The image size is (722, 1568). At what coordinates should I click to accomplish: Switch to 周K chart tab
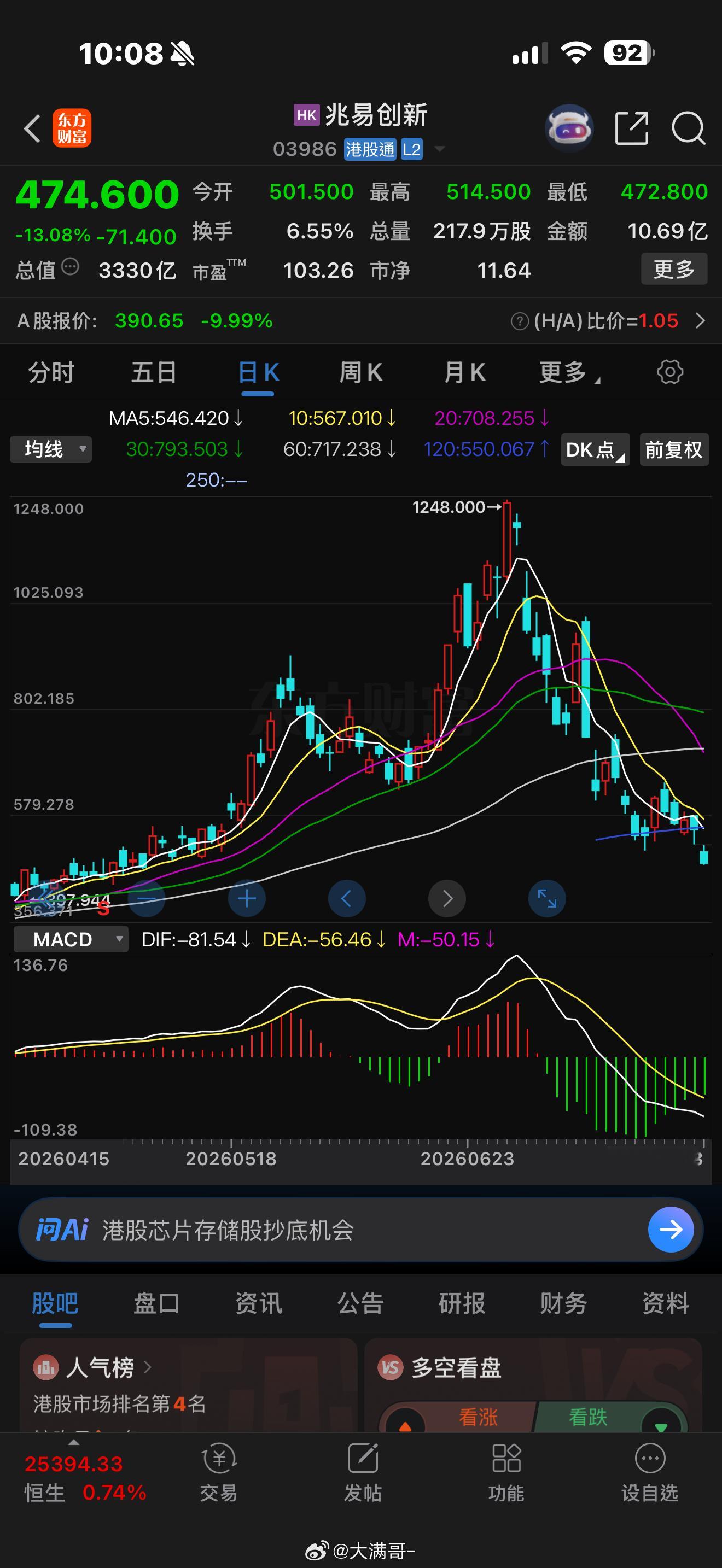point(360,372)
